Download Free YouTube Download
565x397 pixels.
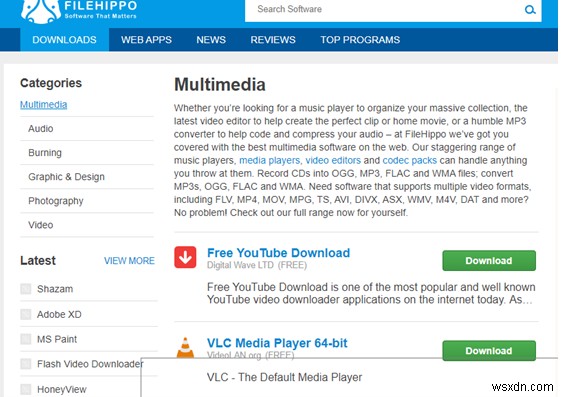(489, 260)
